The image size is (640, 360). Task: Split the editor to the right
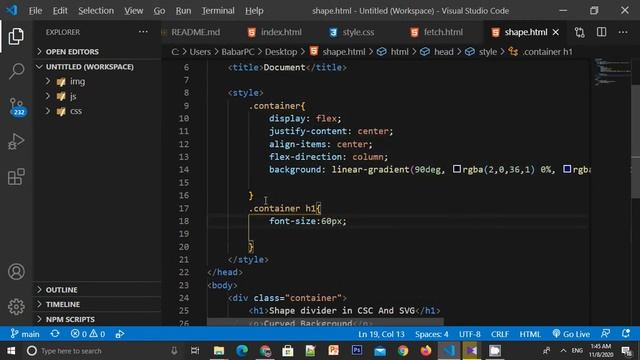click(601, 32)
